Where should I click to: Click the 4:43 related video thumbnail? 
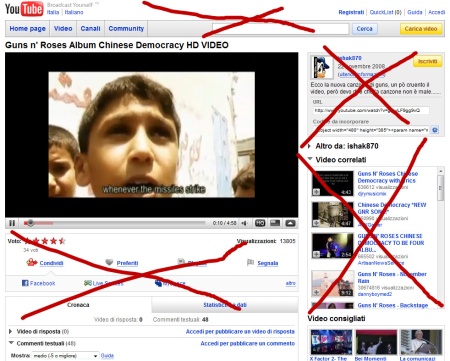[x=332, y=183]
